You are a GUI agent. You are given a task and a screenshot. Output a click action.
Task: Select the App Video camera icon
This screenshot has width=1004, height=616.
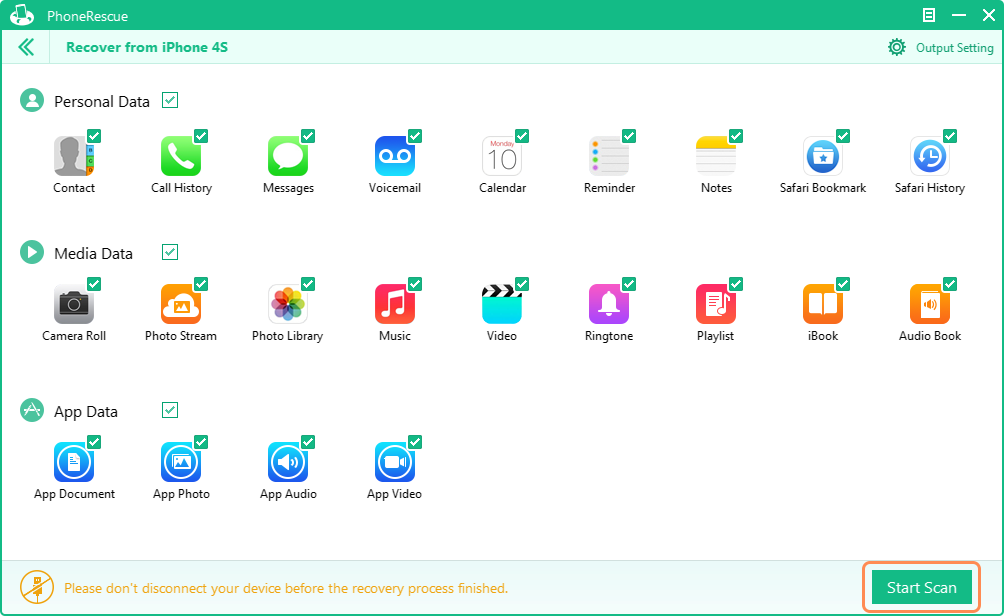[394, 462]
